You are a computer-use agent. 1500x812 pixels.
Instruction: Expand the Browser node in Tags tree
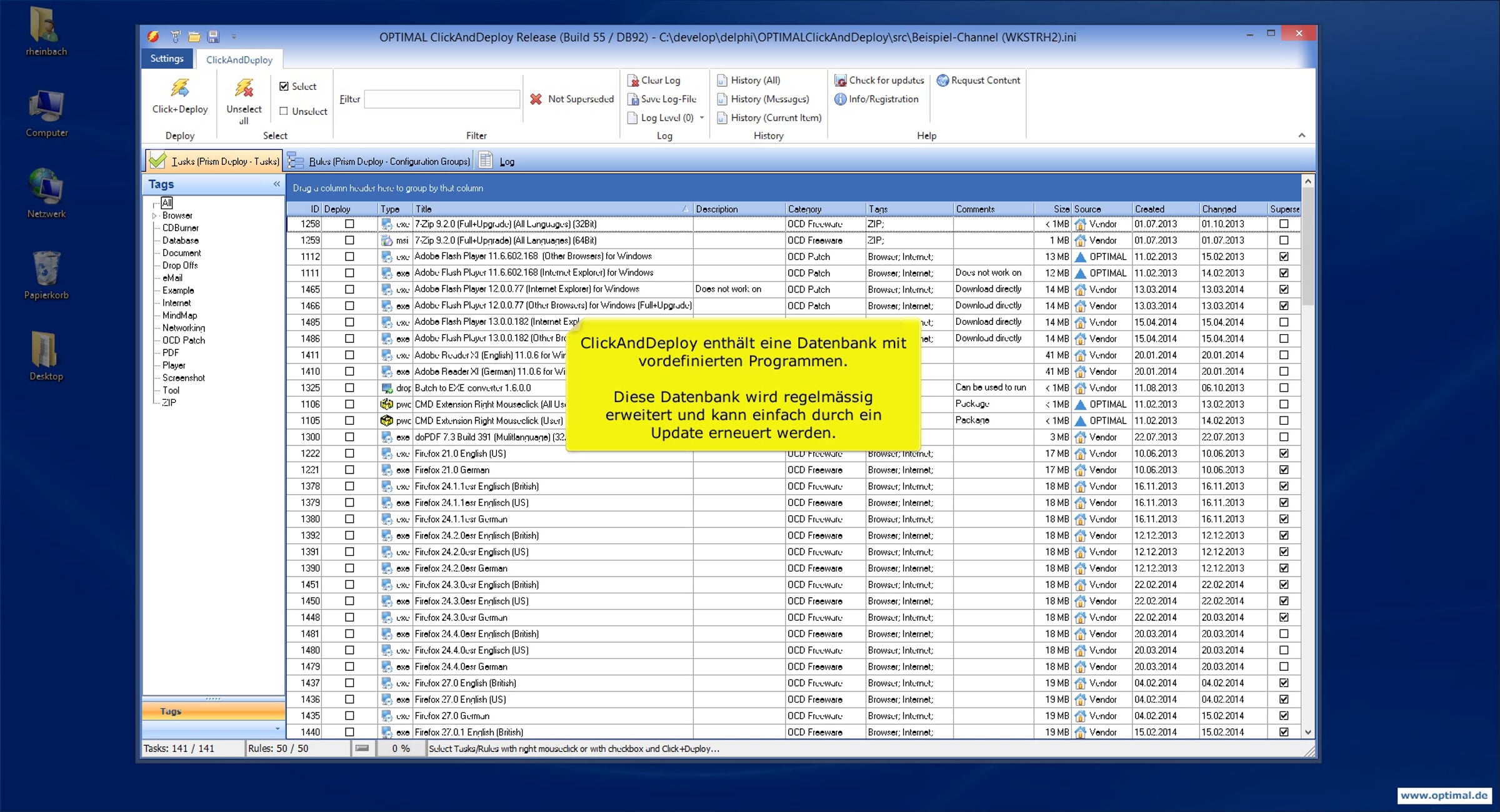tap(154, 215)
